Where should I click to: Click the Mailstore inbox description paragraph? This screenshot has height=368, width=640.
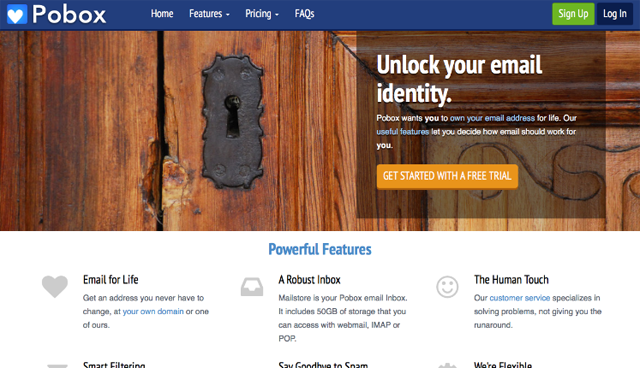click(343, 318)
